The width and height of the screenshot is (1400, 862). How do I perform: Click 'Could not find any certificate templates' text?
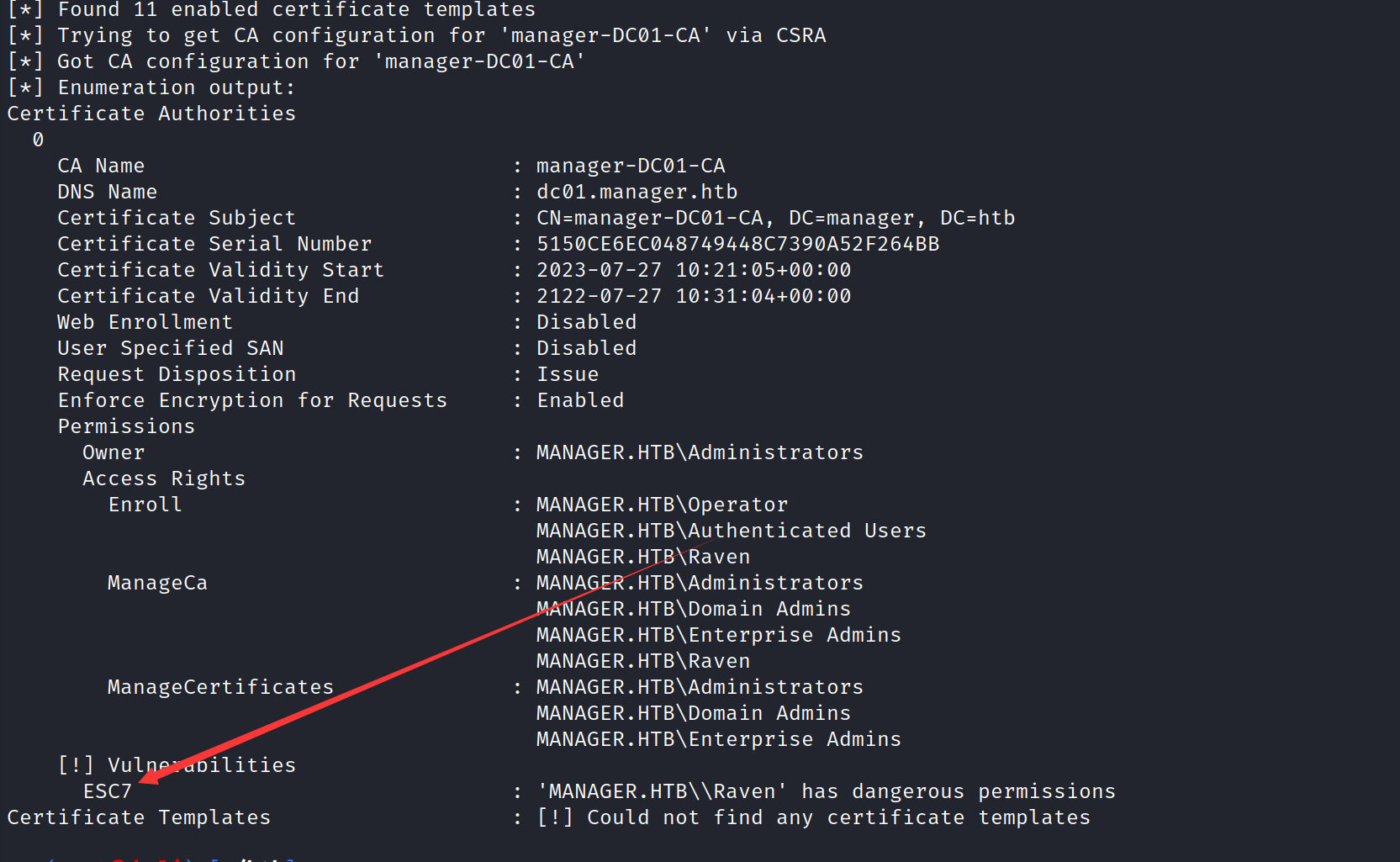(838, 817)
